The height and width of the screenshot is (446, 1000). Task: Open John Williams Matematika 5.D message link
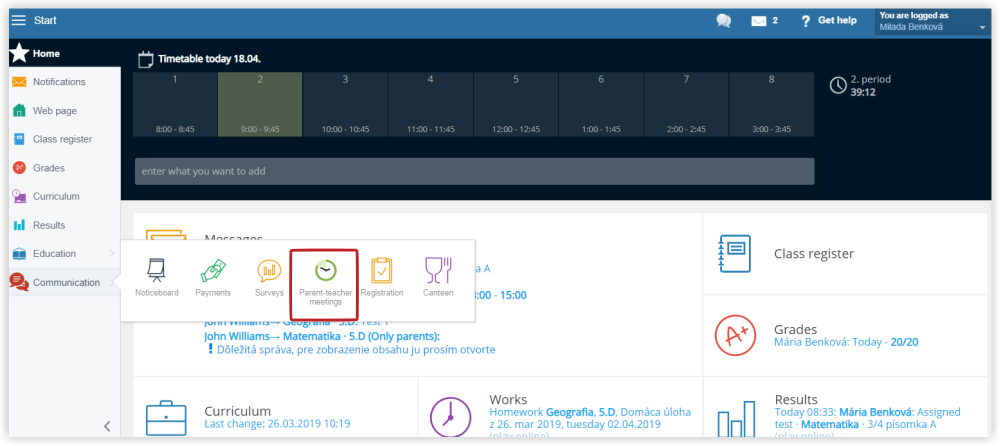[323, 336]
